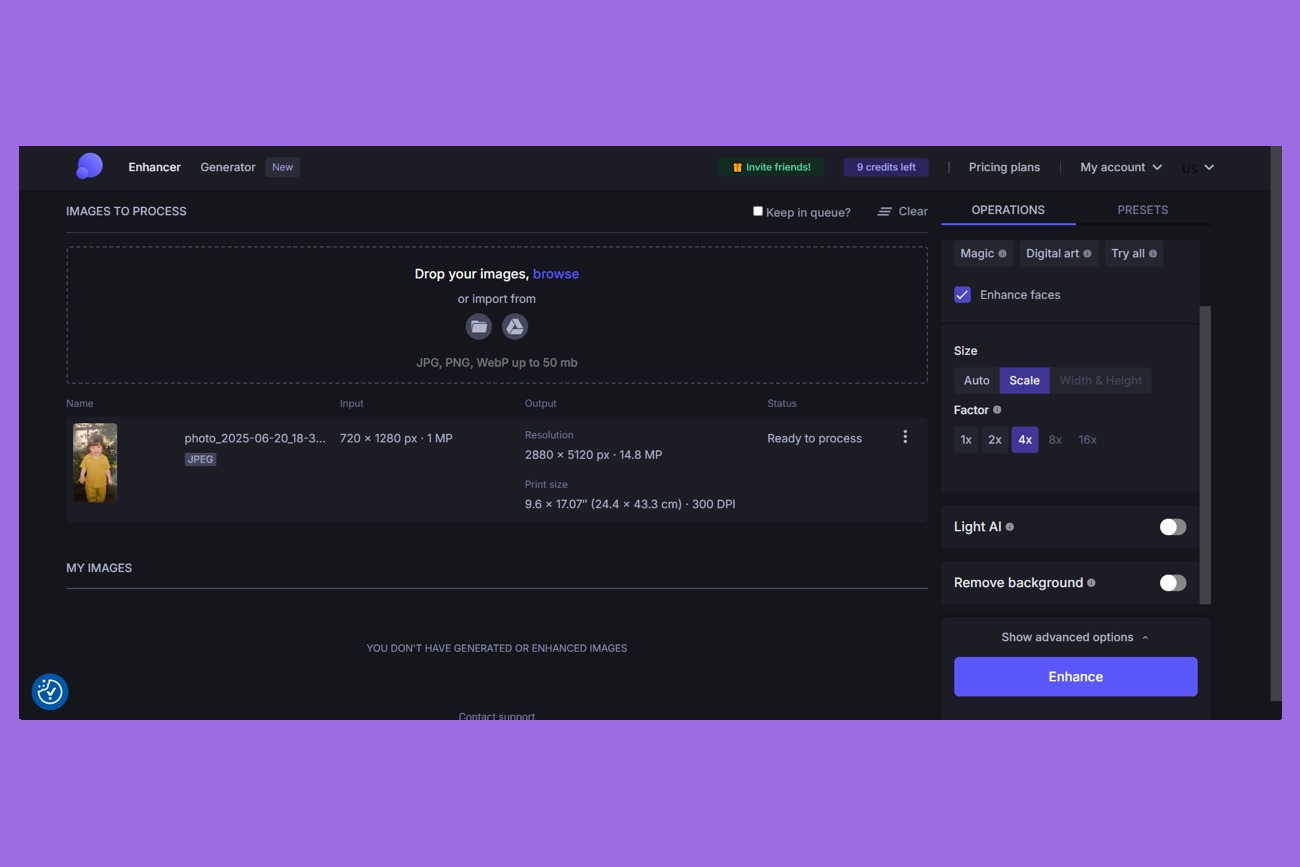Import images from Google Drive icon
The width and height of the screenshot is (1300, 867).
click(x=514, y=327)
